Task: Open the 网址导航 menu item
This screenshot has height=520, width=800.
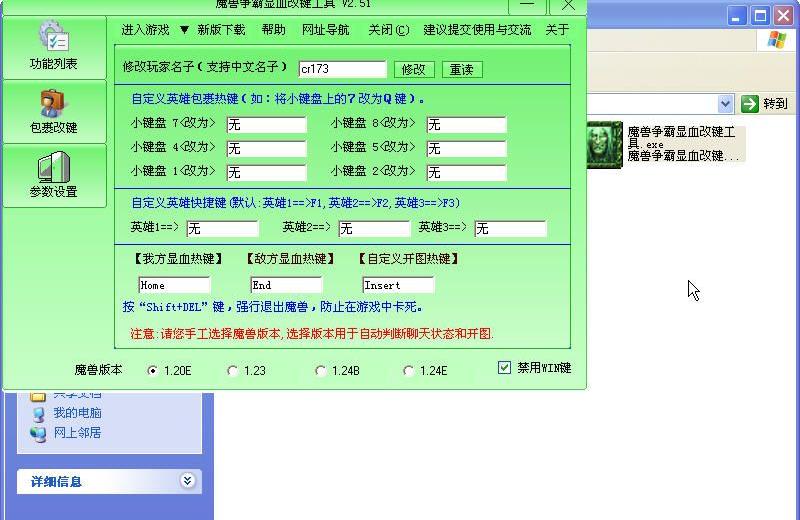Action: click(x=326, y=30)
